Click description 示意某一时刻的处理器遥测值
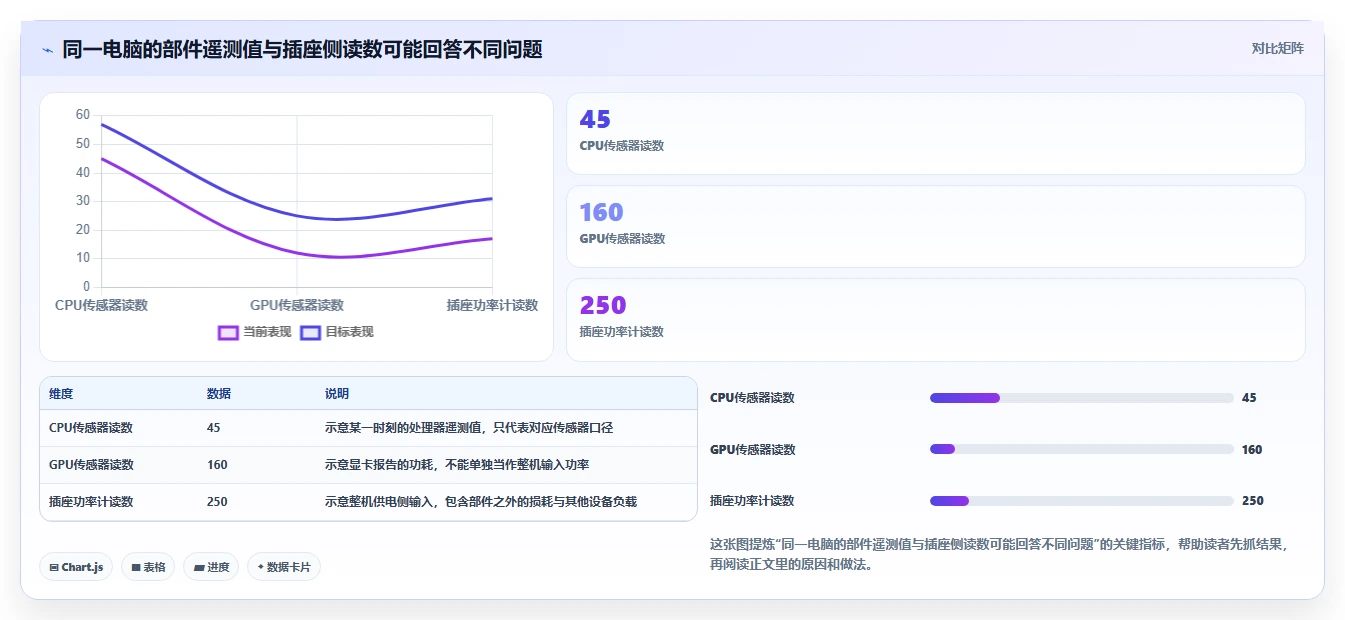Viewport: 1345px width, 620px height. [469, 428]
